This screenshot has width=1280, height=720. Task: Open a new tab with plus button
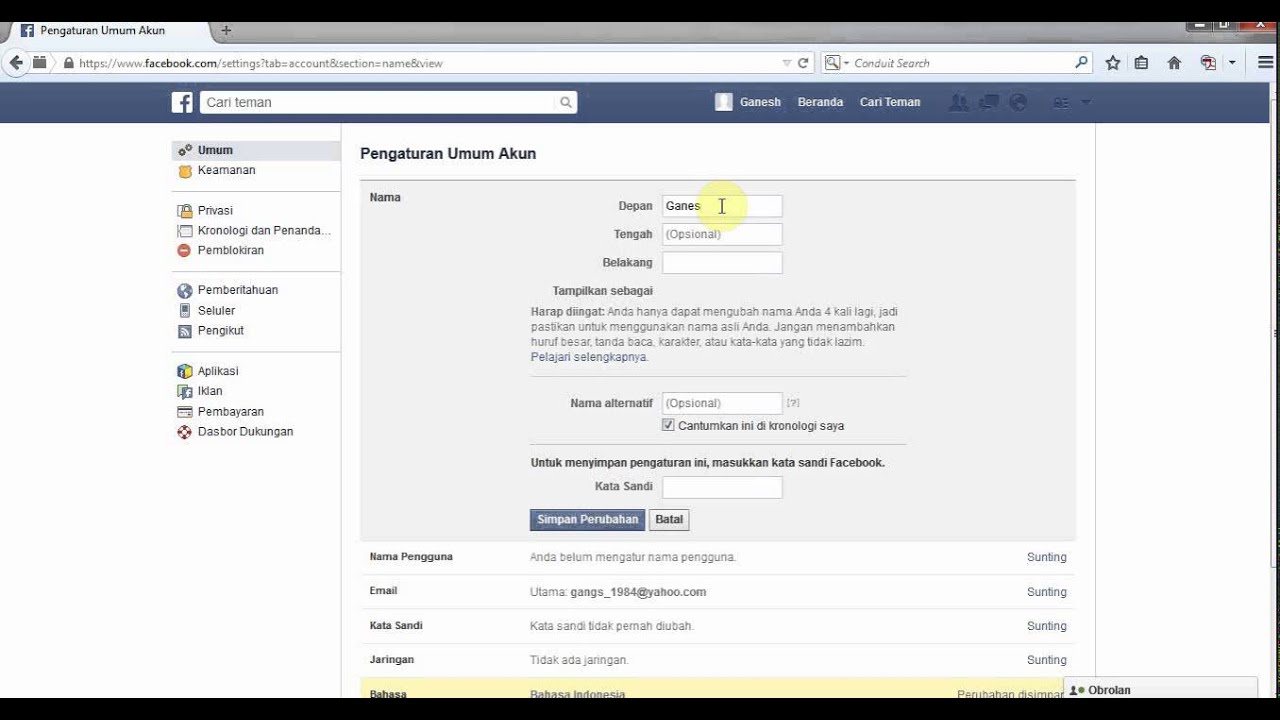226,31
